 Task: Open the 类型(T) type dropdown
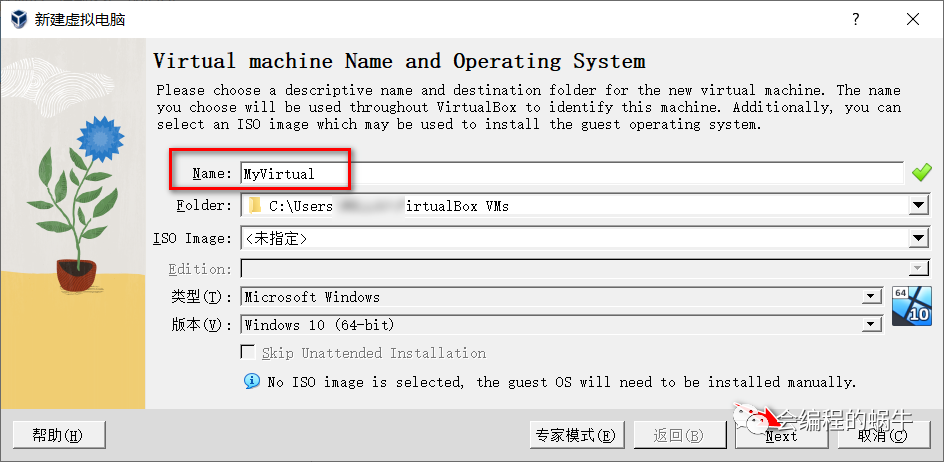click(x=870, y=297)
